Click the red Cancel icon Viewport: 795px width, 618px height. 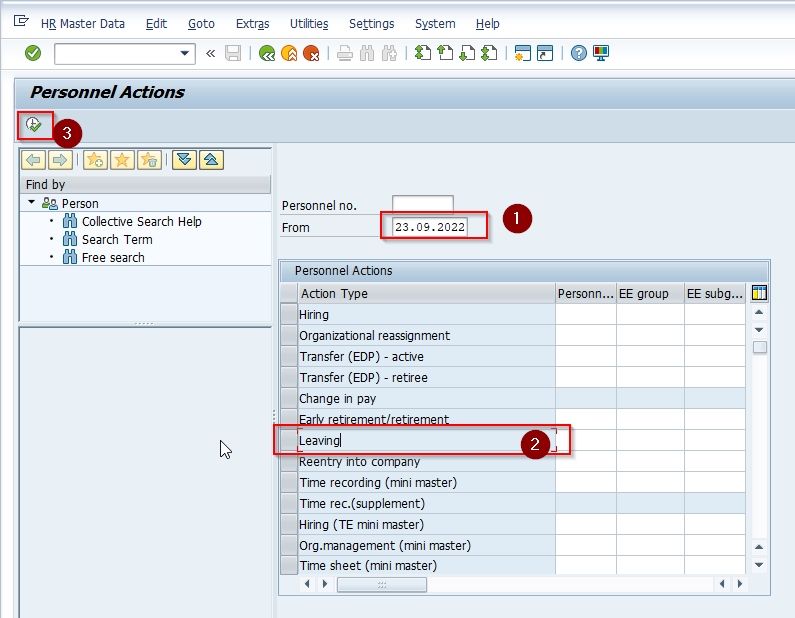coord(311,53)
